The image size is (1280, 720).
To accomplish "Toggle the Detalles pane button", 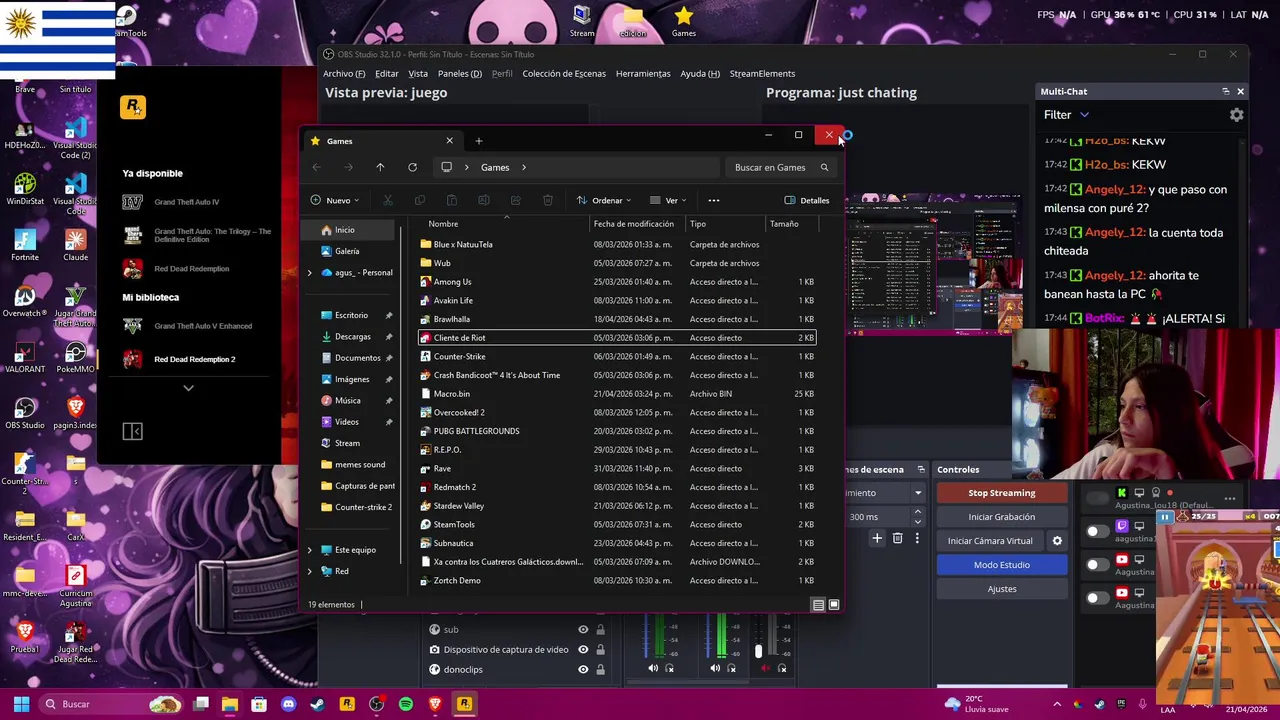I will click(x=807, y=200).
